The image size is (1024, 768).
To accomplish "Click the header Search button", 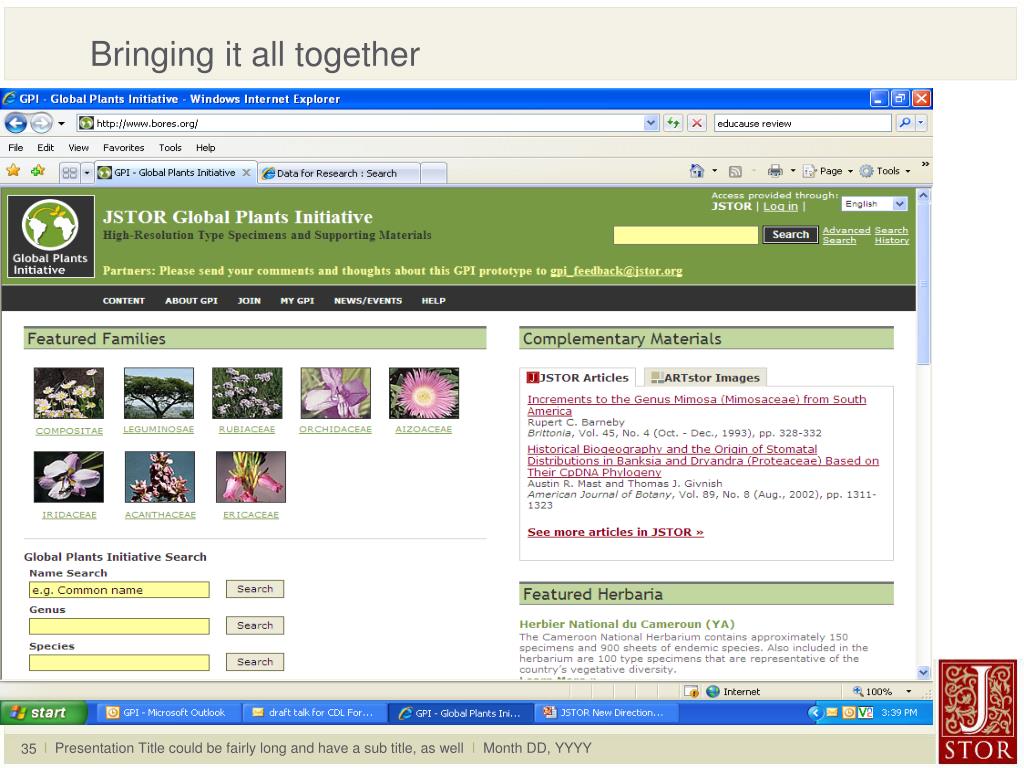I will click(790, 234).
